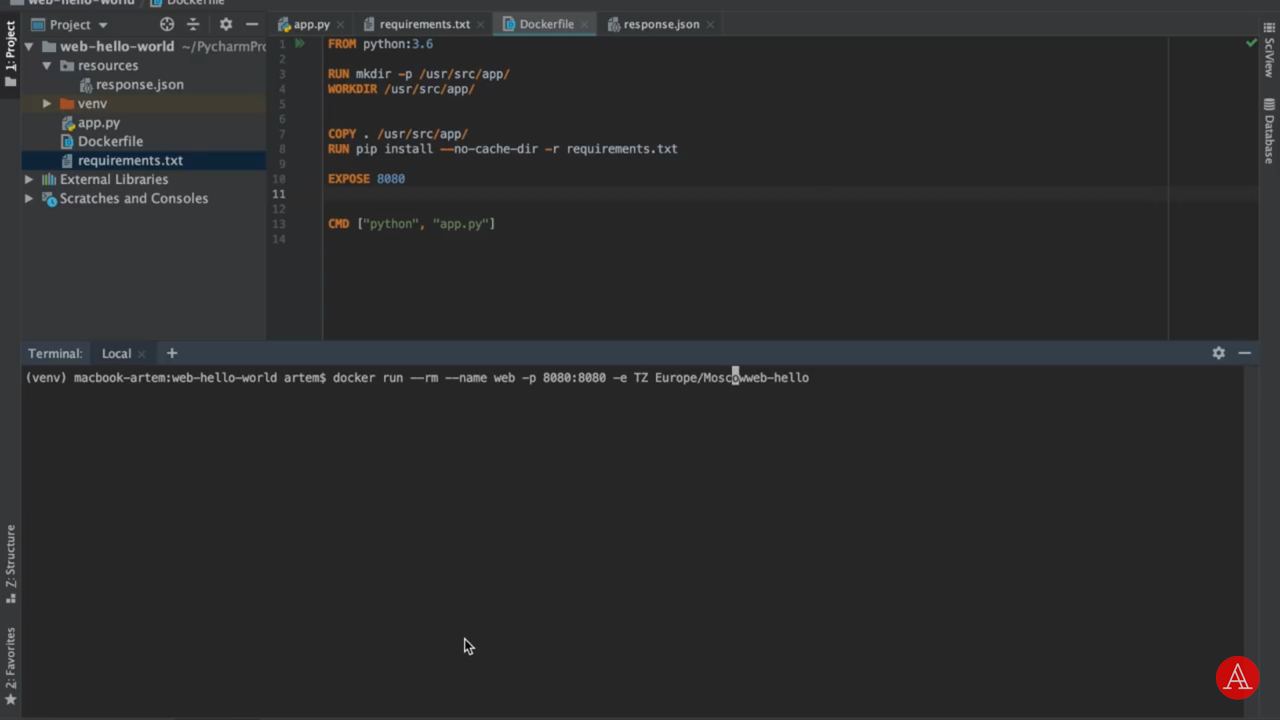Hide the Project panel with the minus icon
The width and height of the screenshot is (1280, 720).
[x=252, y=24]
